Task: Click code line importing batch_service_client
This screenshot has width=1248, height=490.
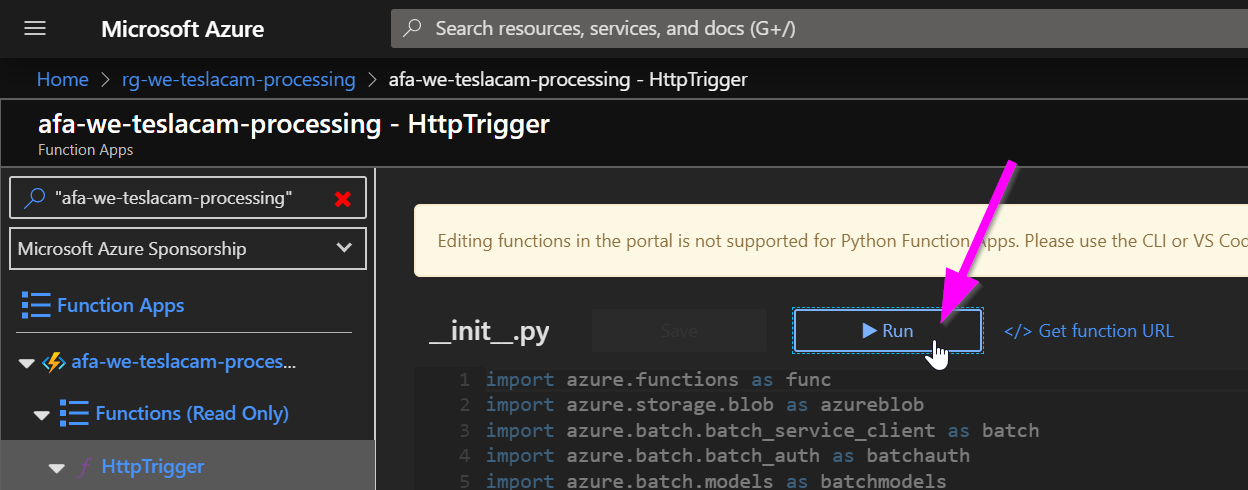Action: tap(762, 431)
